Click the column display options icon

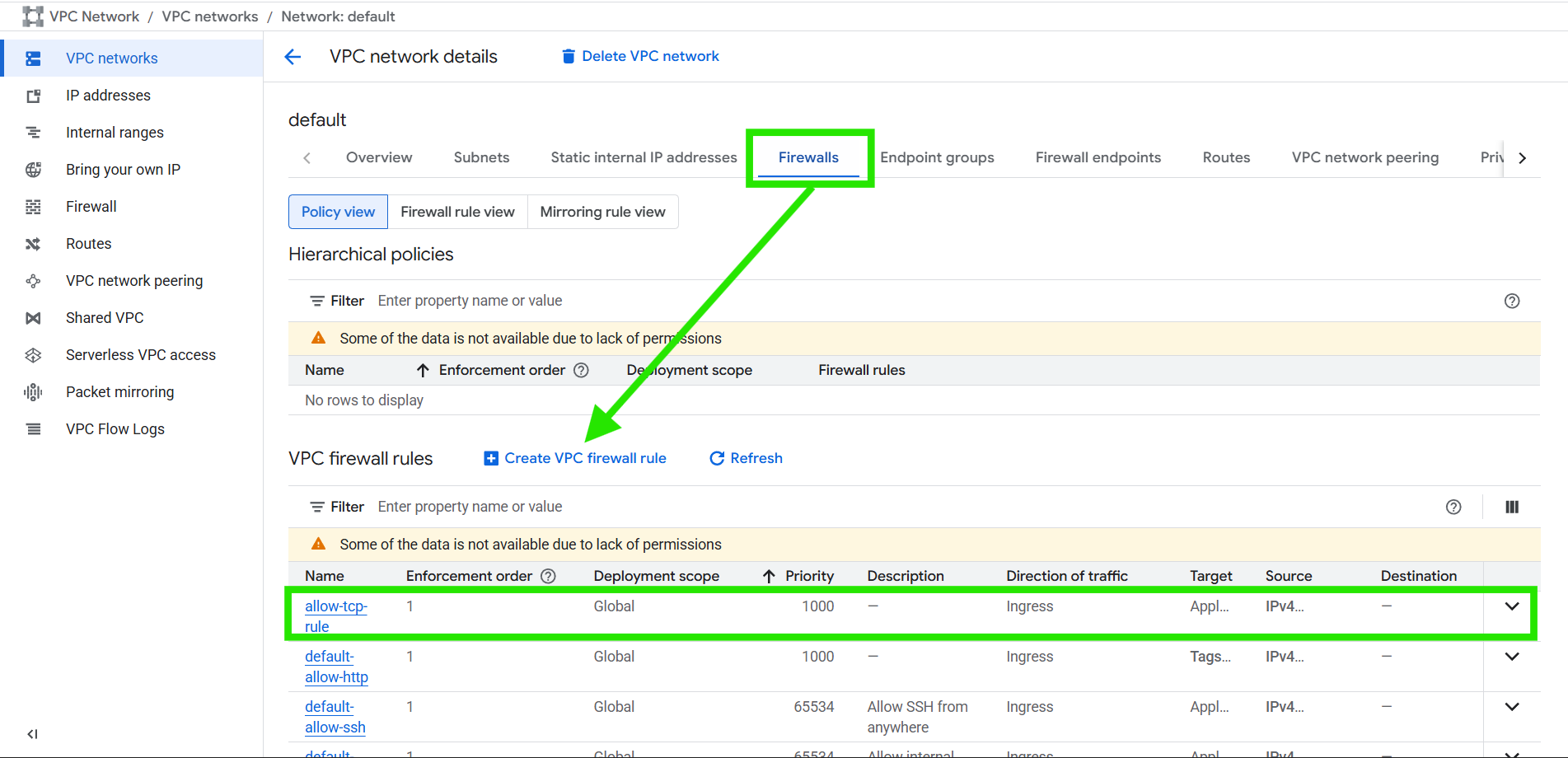point(1511,507)
